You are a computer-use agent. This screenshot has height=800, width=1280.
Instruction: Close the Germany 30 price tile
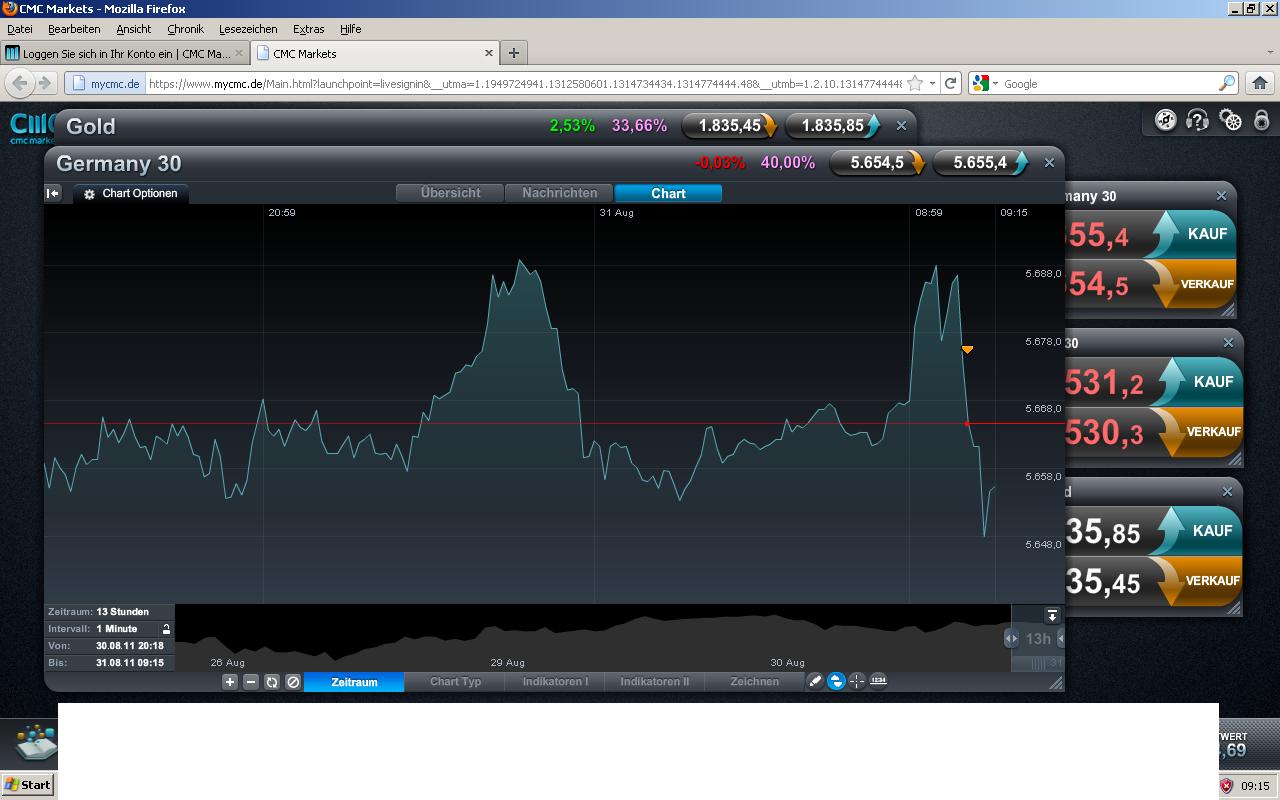(x=1221, y=196)
